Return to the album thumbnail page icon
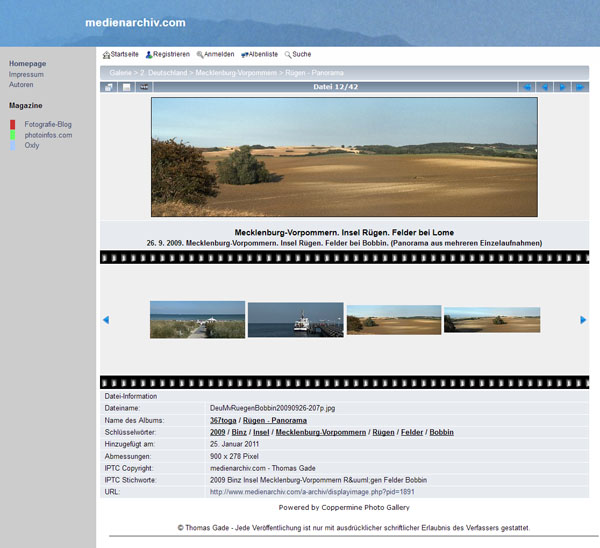Viewport: 600px width, 548px height. click(x=108, y=87)
